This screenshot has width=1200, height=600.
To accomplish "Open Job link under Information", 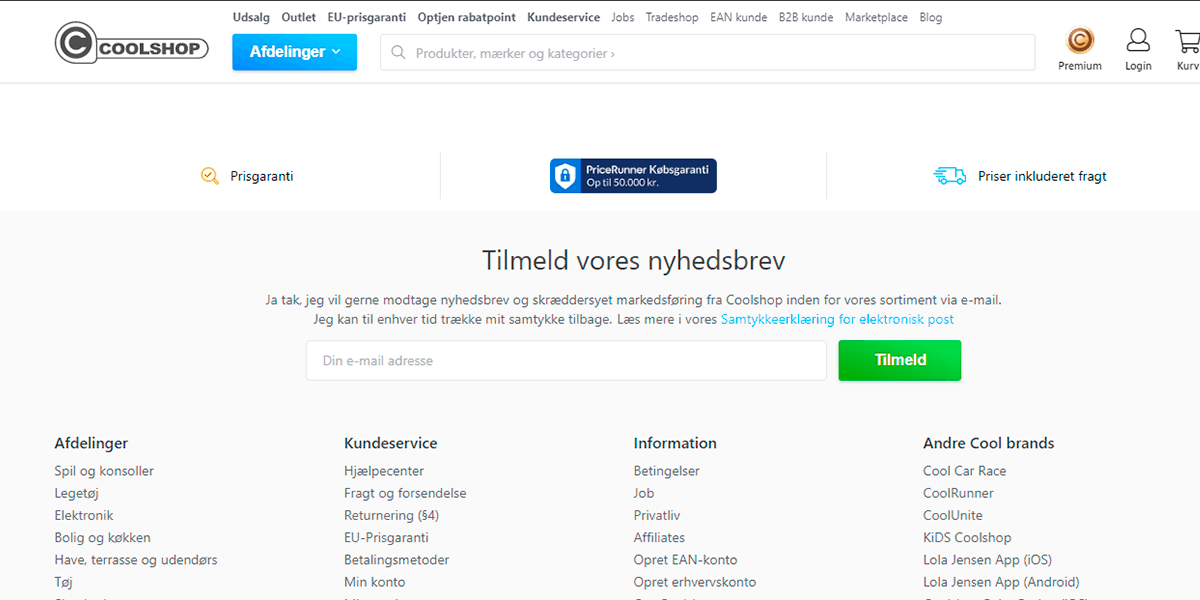I will click(644, 493).
